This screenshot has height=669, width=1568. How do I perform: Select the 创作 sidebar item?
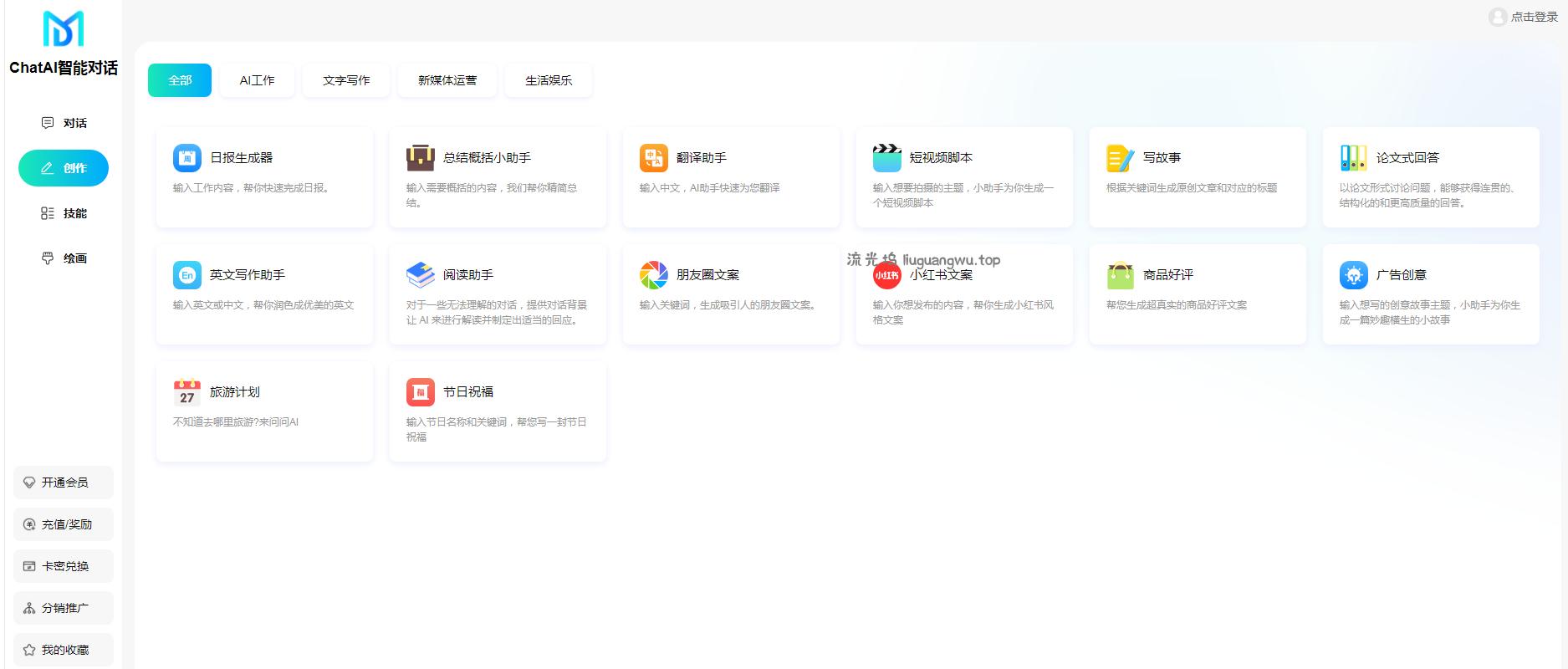click(64, 168)
